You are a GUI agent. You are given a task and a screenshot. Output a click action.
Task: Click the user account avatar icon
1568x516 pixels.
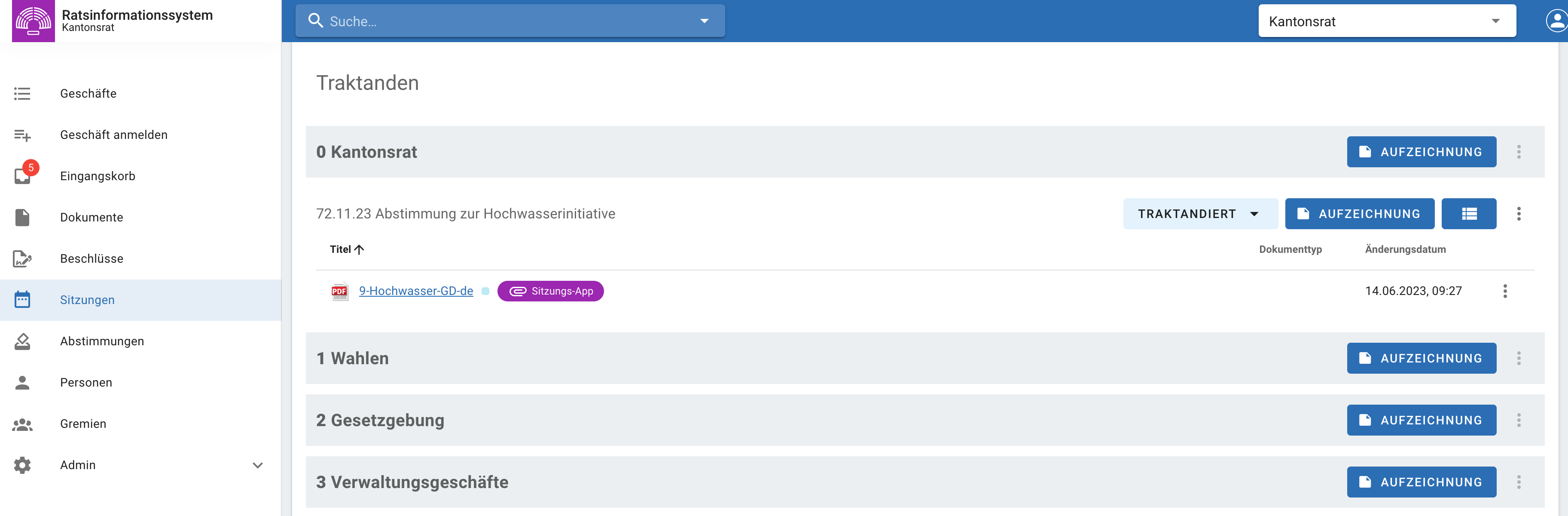[1556, 21]
